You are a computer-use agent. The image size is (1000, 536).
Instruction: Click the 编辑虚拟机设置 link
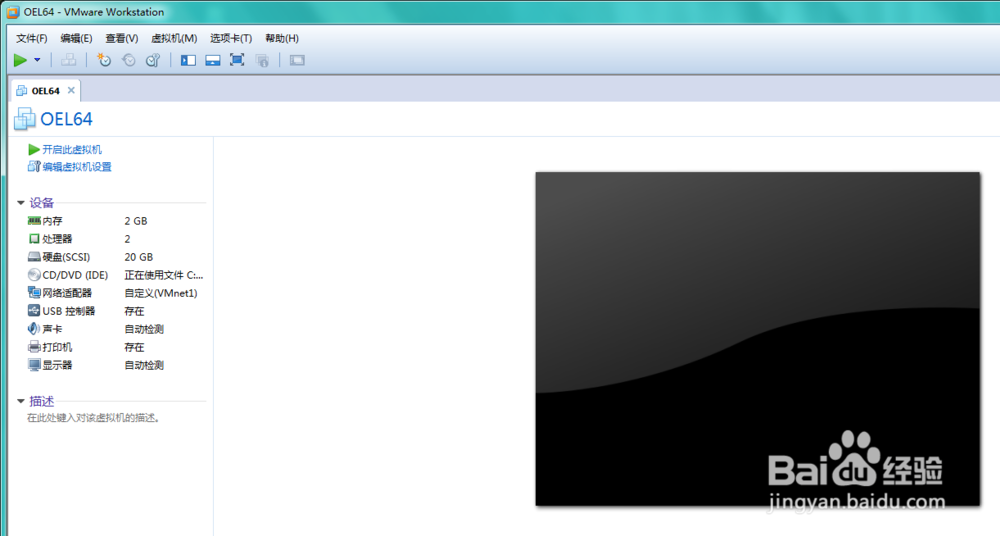(x=77, y=167)
